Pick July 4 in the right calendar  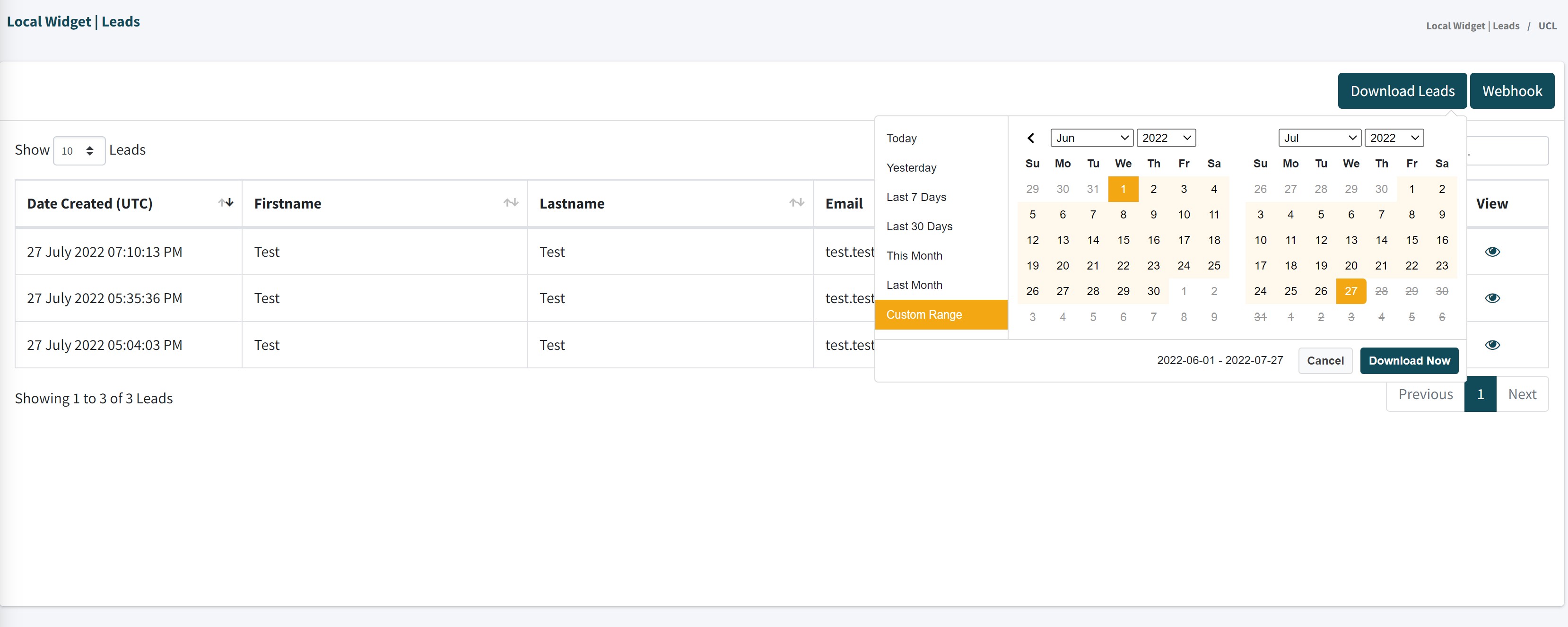(1290, 214)
